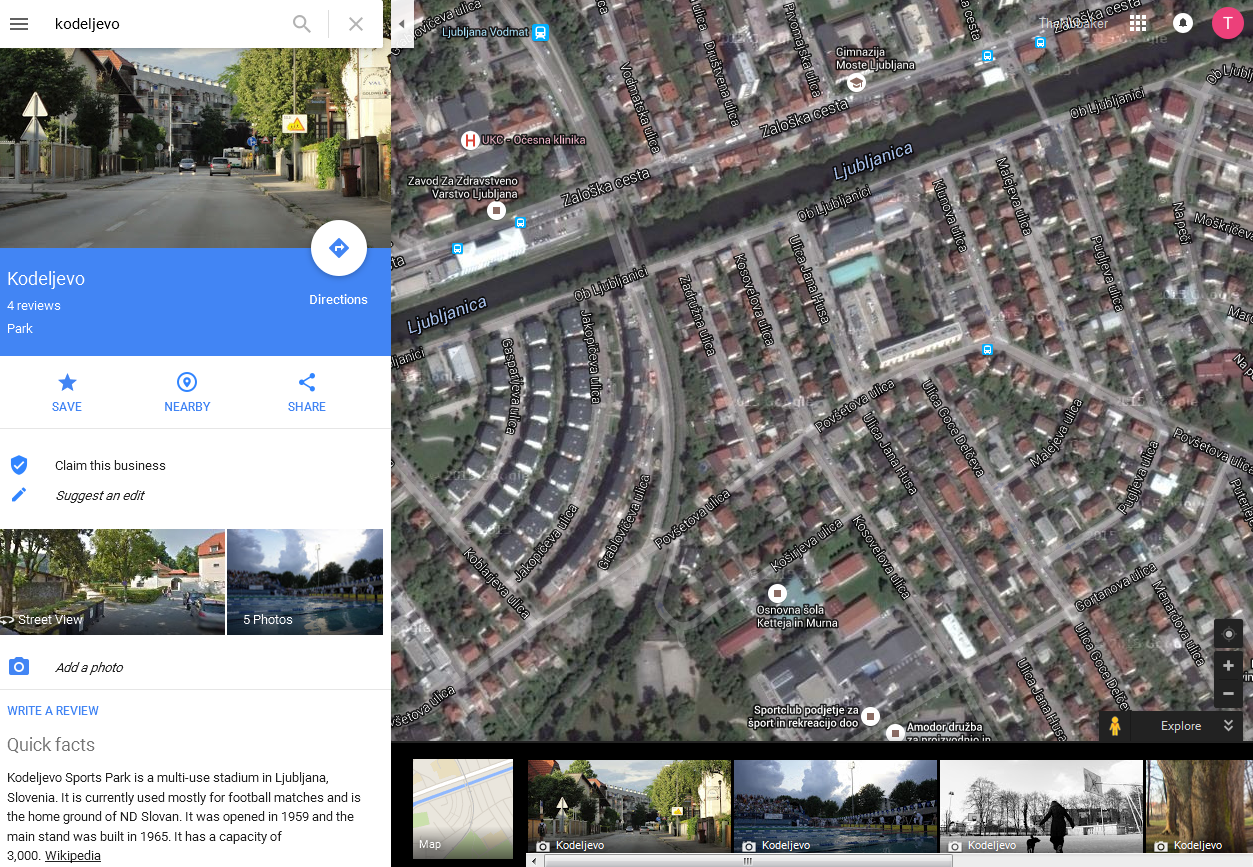Collapse the Explore imagery bar
This screenshot has width=1253, height=867.
(1229, 726)
